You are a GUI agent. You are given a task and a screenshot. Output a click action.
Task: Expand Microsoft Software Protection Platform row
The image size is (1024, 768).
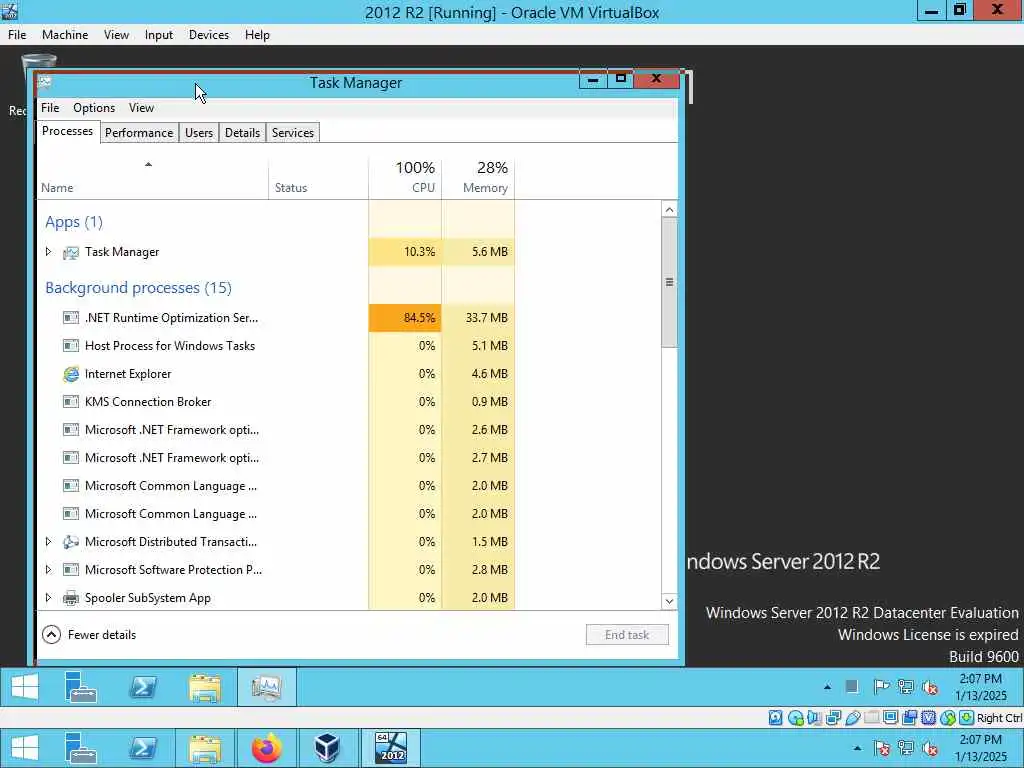pos(48,570)
